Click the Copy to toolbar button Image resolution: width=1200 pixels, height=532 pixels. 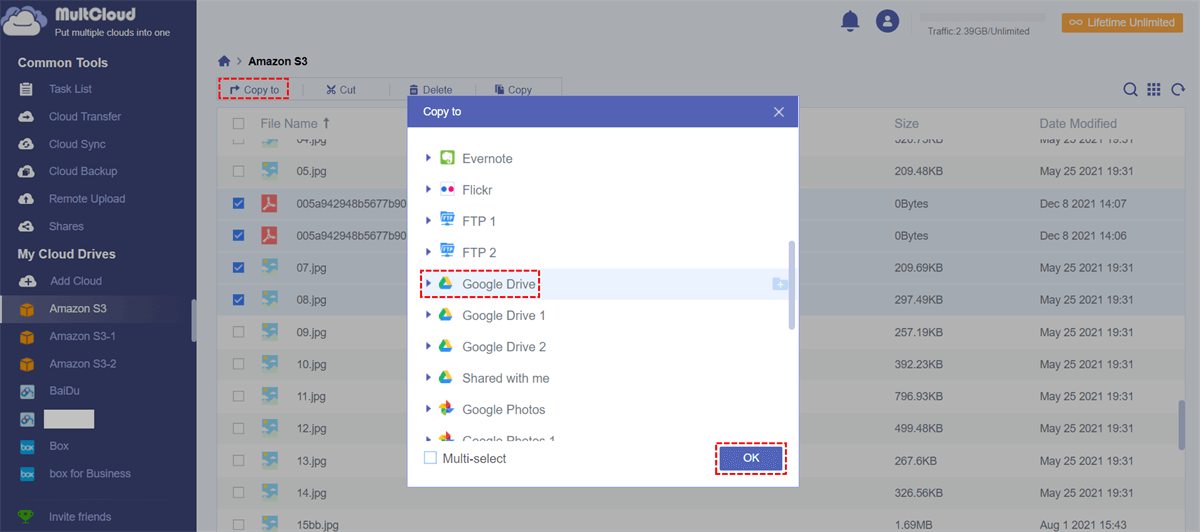pos(254,89)
